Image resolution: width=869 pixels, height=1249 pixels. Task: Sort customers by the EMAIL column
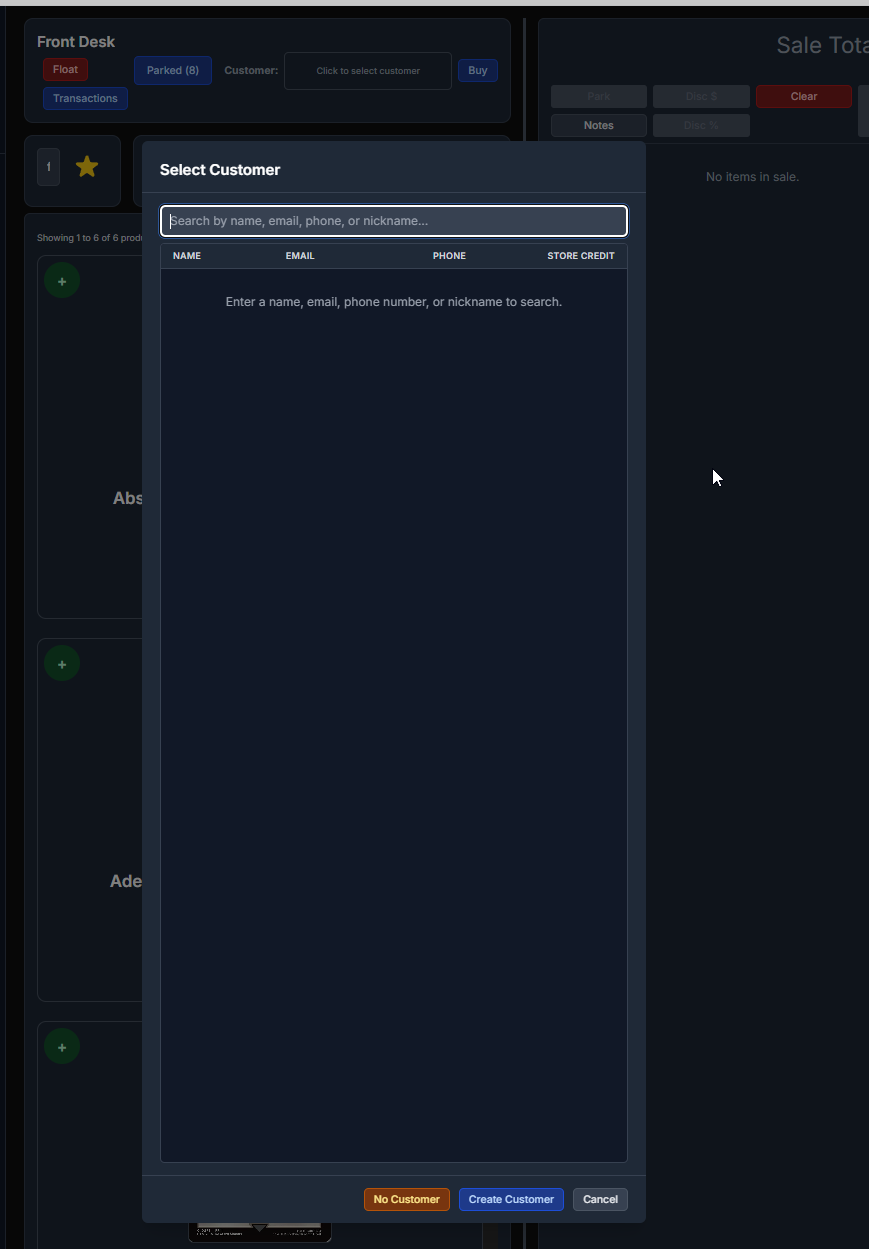point(300,256)
